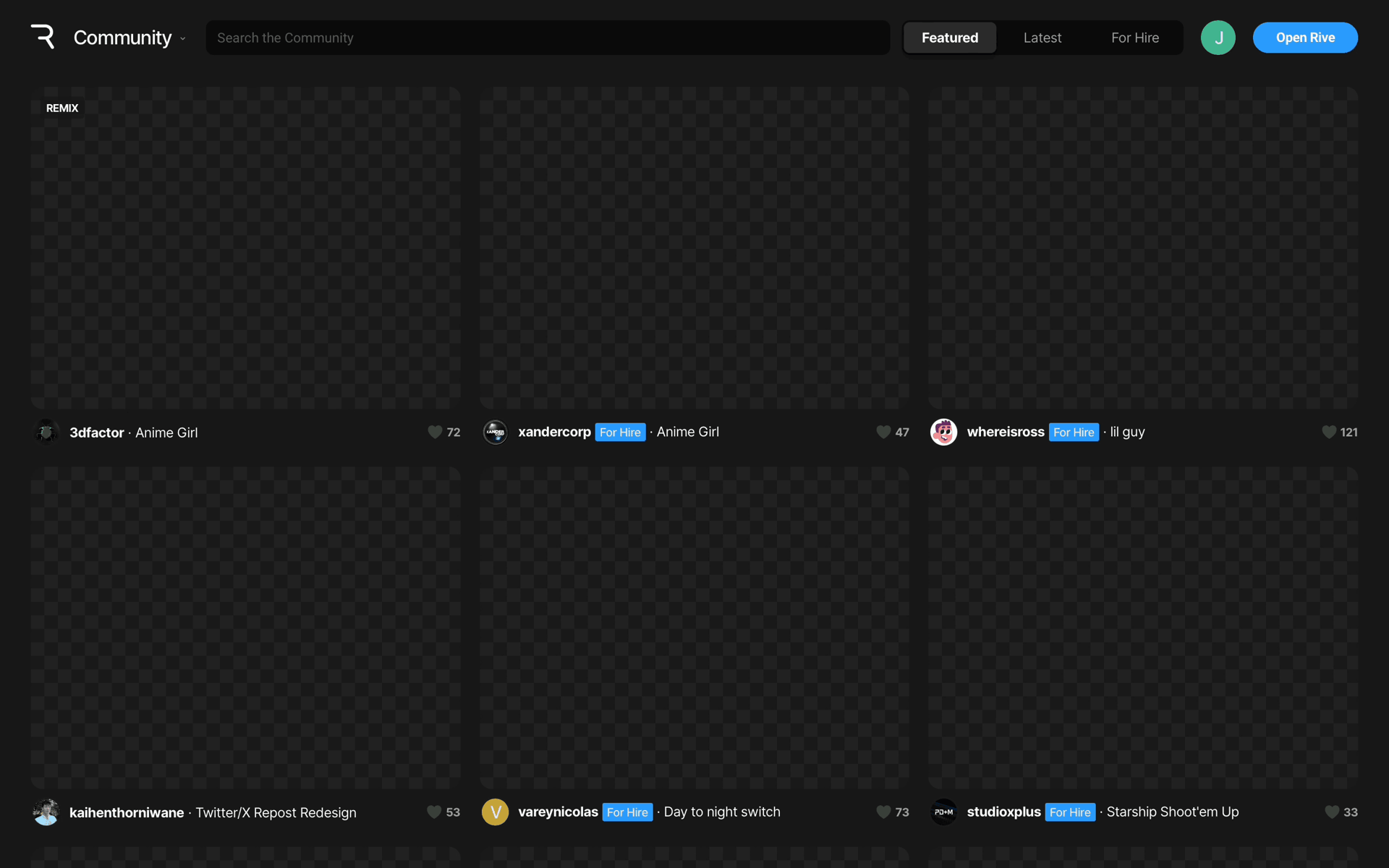Select the Featured tab
Viewport: 1389px width, 868px height.
point(950,38)
